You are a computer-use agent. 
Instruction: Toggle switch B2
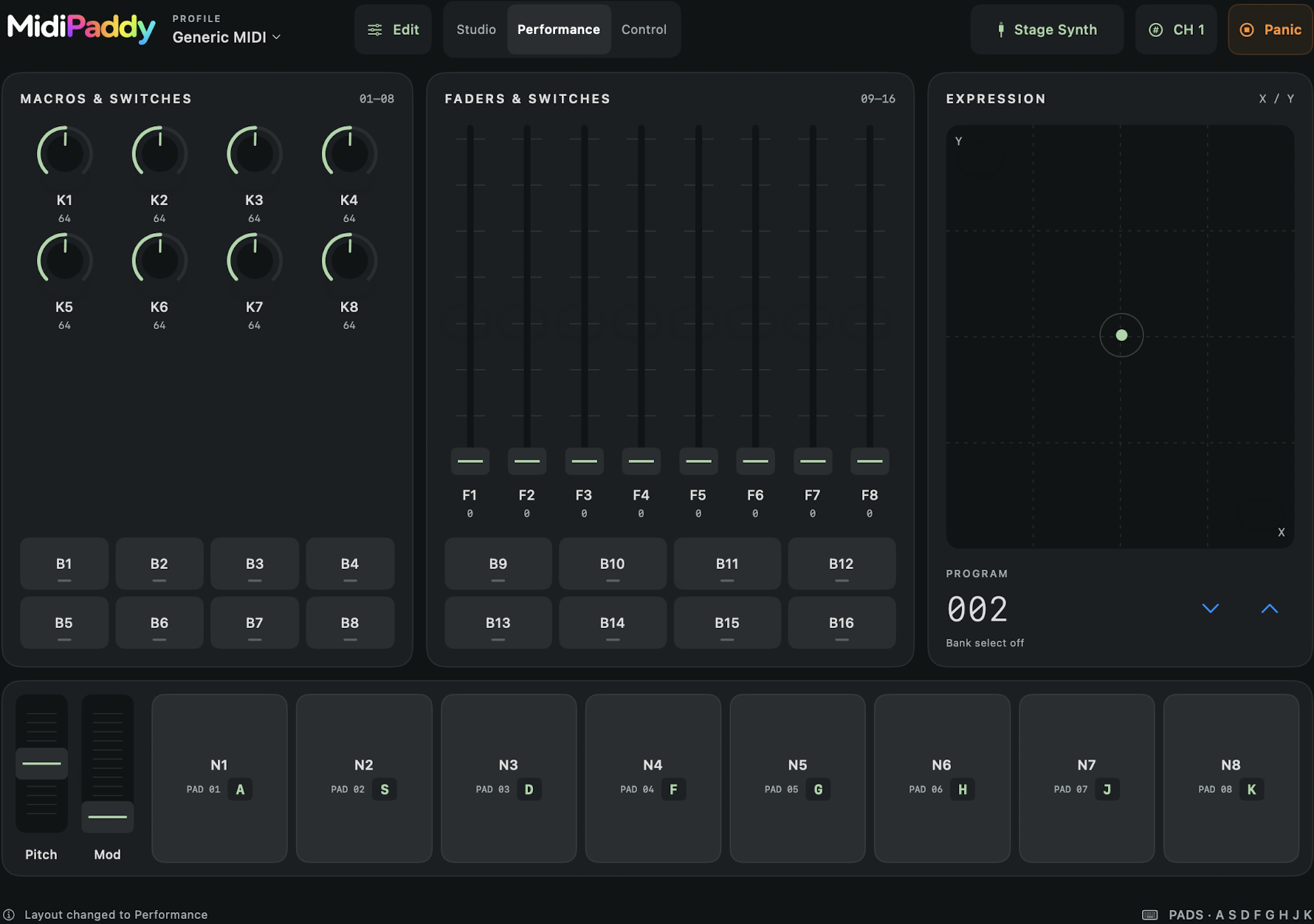coord(159,564)
